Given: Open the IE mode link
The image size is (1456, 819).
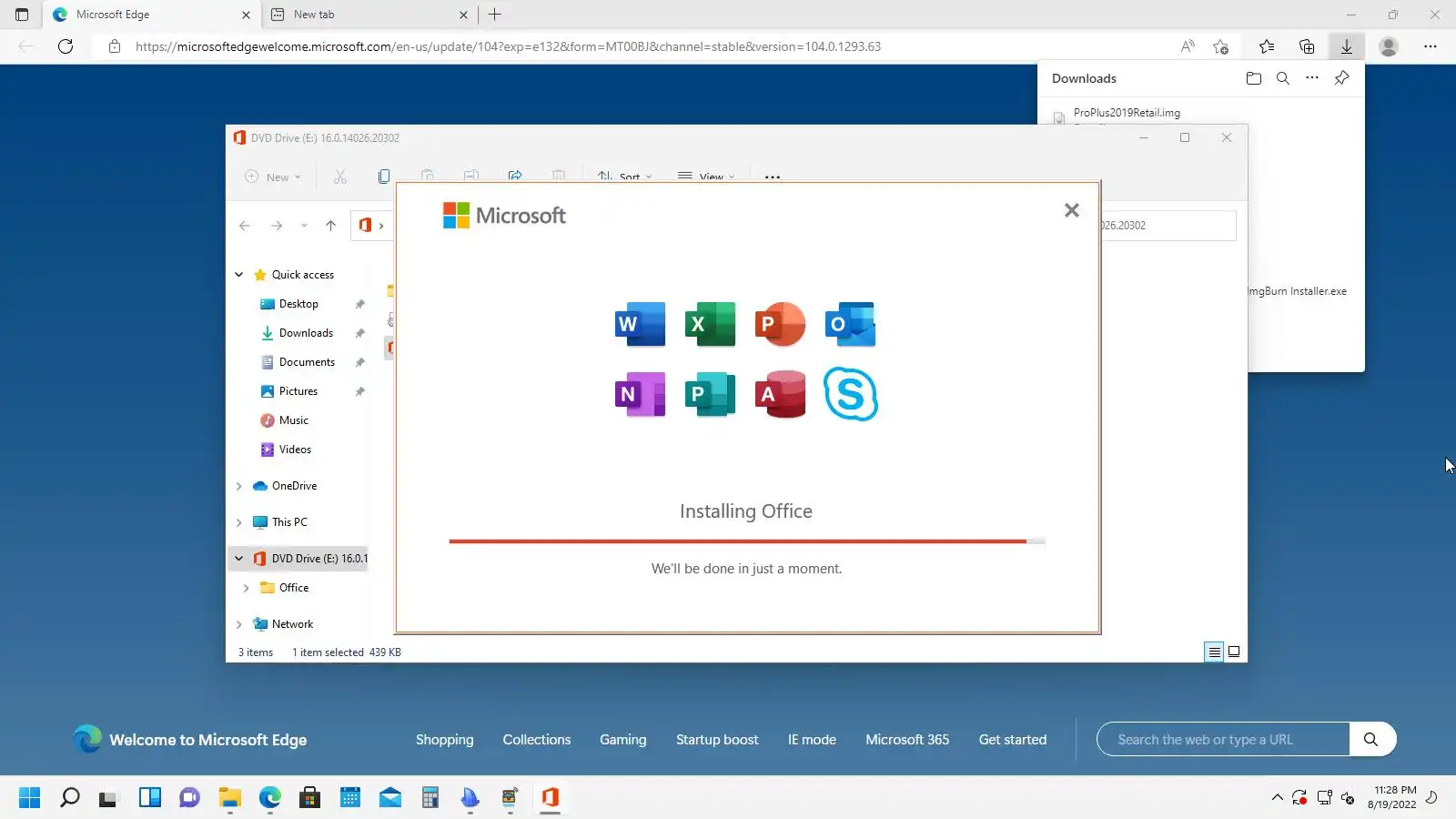Looking at the screenshot, I should (812, 740).
